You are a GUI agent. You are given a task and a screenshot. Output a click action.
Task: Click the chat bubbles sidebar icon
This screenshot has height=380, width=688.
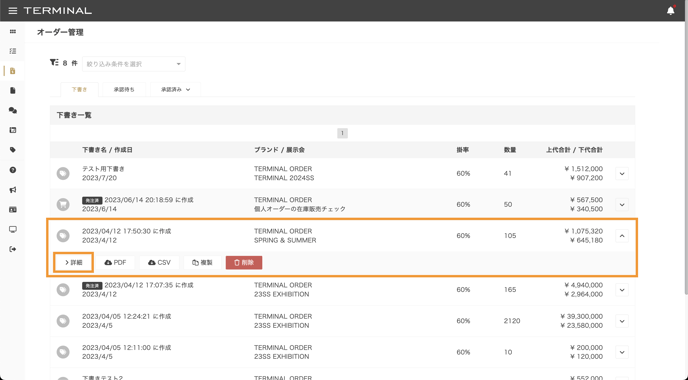click(x=13, y=111)
